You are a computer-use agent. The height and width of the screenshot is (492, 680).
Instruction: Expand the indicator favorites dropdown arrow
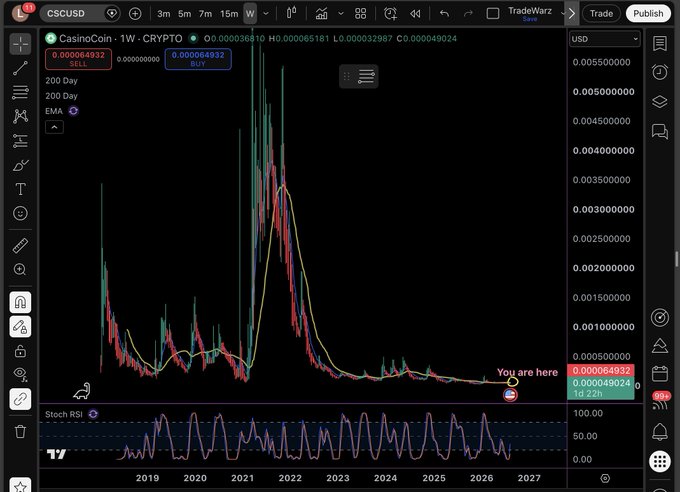click(341, 13)
